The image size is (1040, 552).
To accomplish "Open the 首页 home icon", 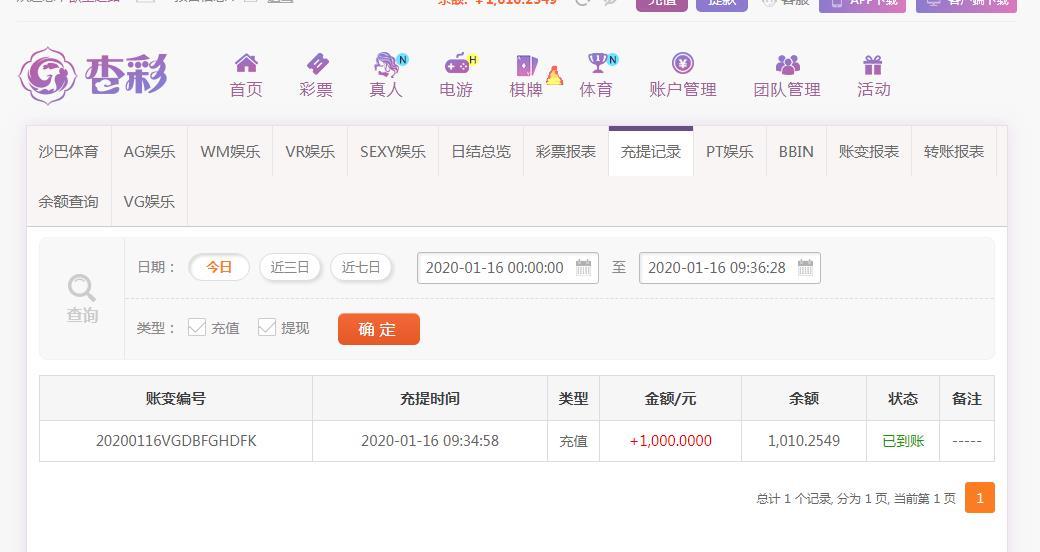I will coord(246,64).
